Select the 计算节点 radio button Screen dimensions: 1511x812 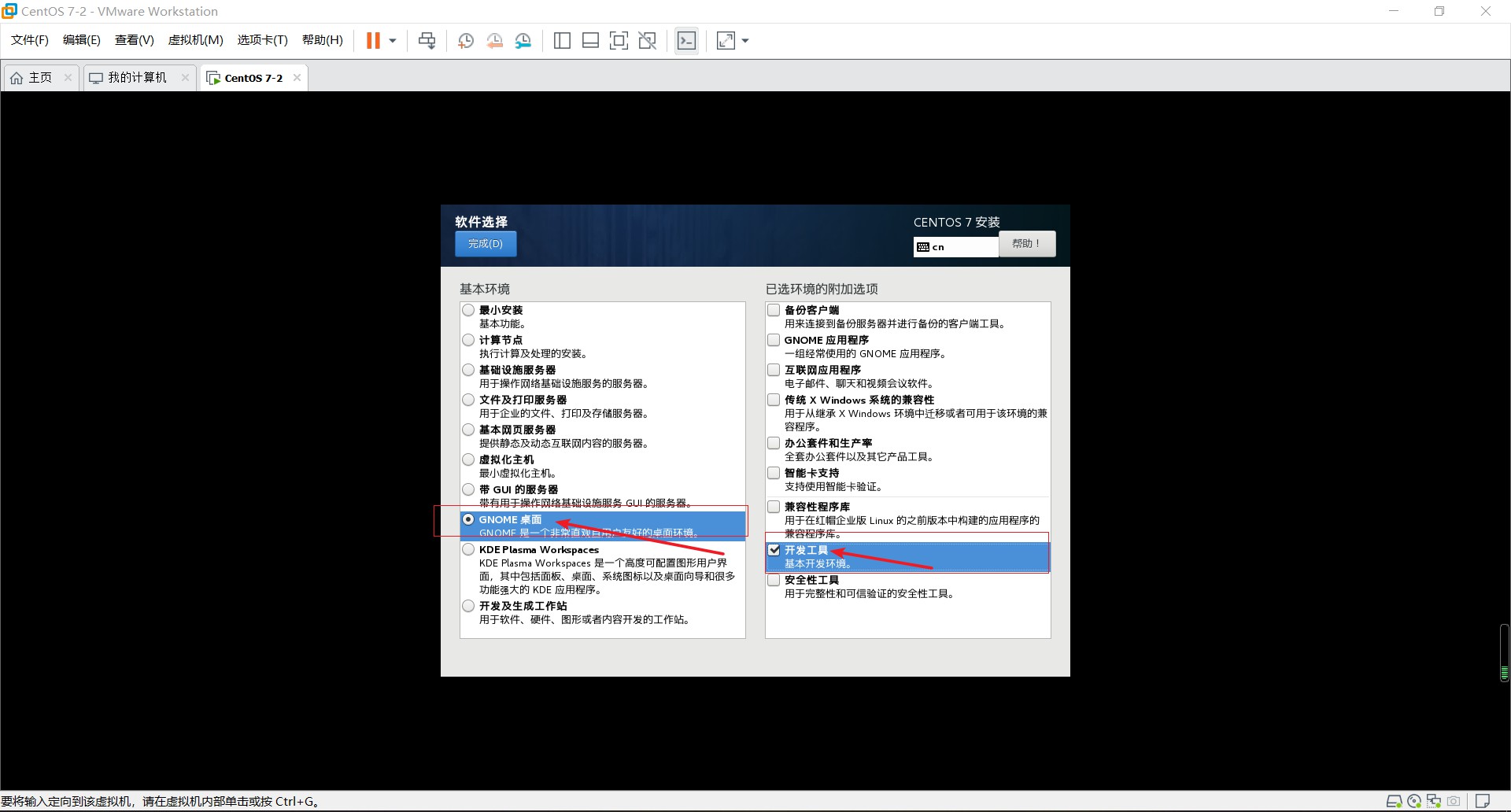point(468,340)
